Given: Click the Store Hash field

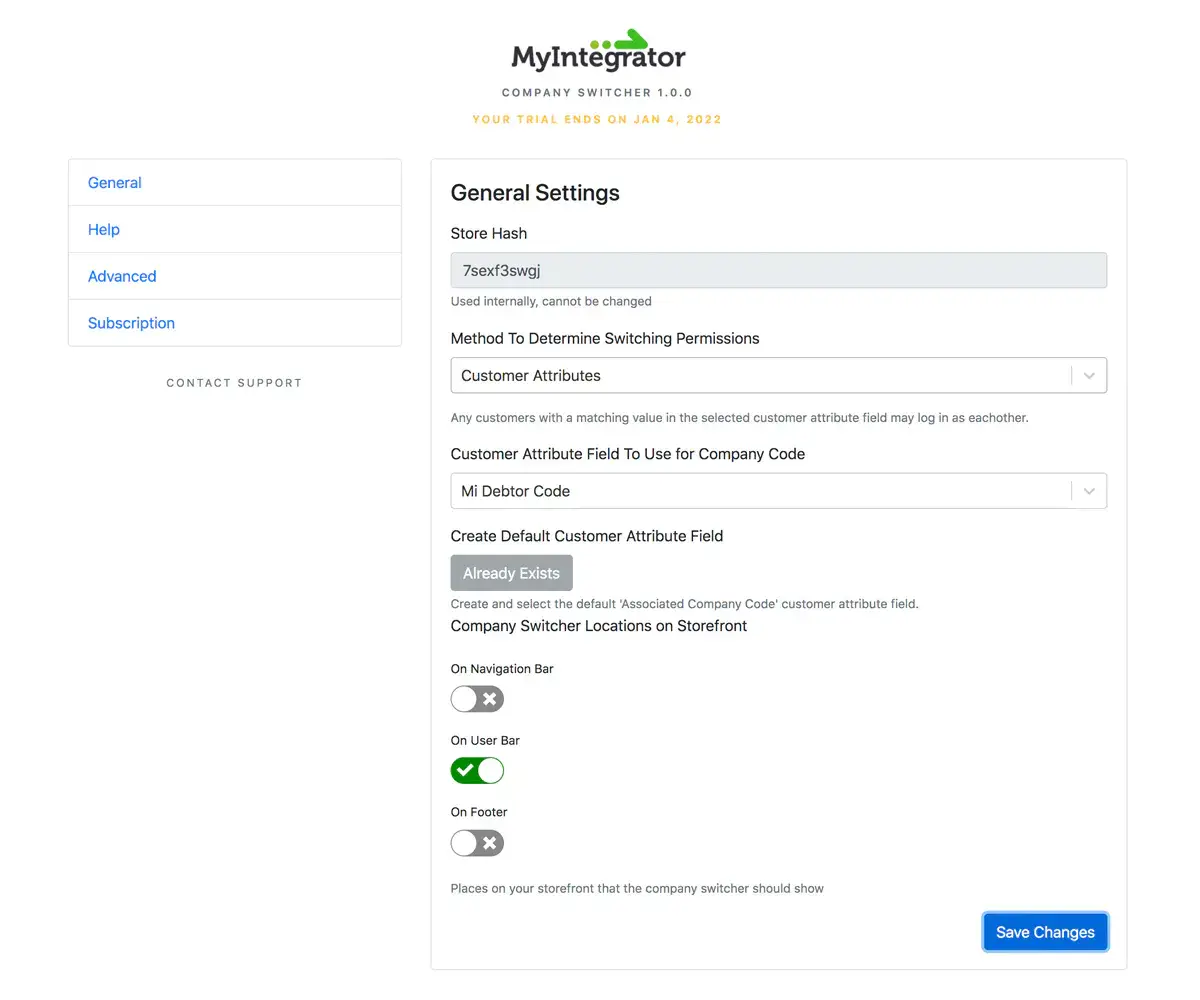Looking at the screenshot, I should tap(778, 270).
